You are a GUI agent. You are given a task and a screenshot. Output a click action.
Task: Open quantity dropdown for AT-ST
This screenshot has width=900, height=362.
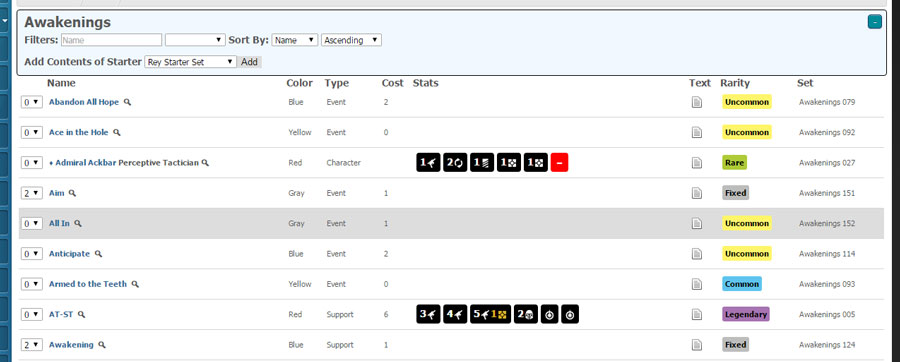[x=32, y=314]
